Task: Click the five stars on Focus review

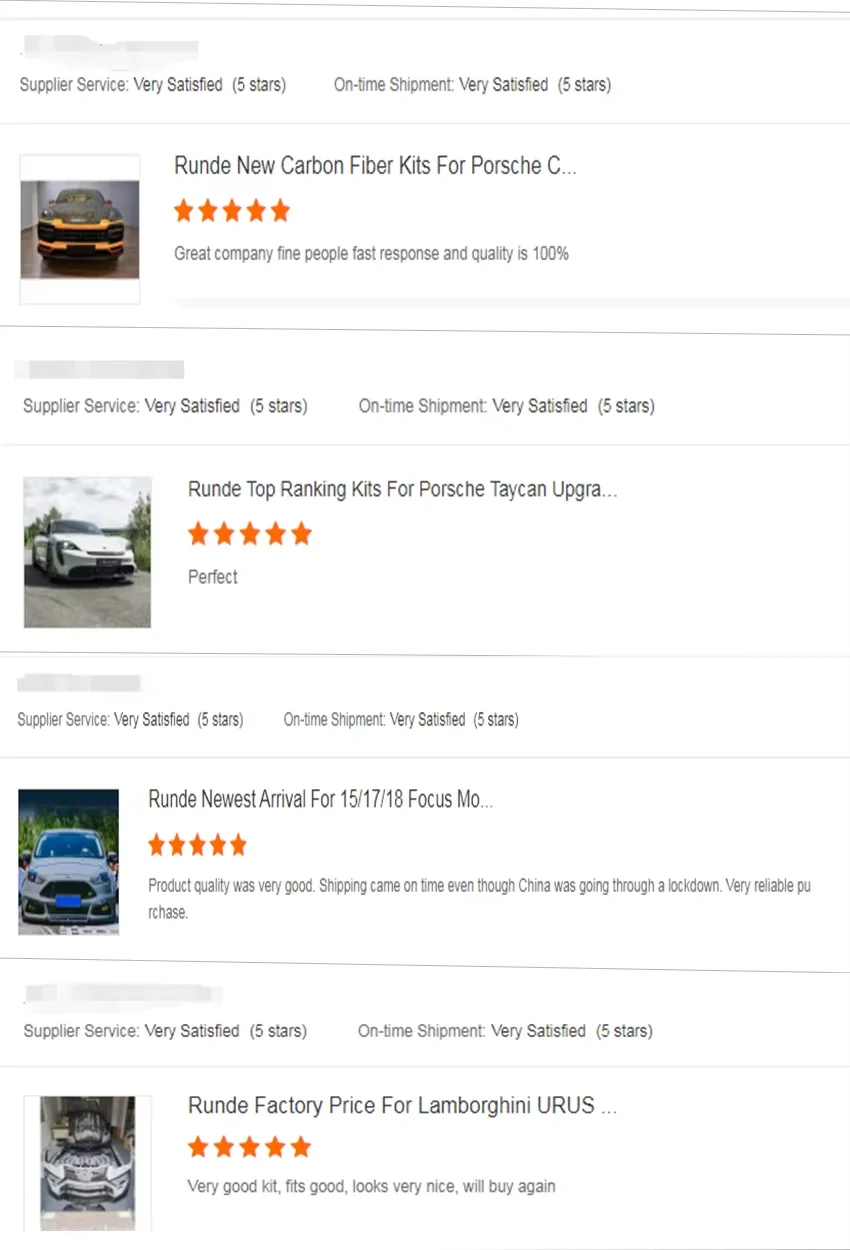Action: [x=197, y=846]
